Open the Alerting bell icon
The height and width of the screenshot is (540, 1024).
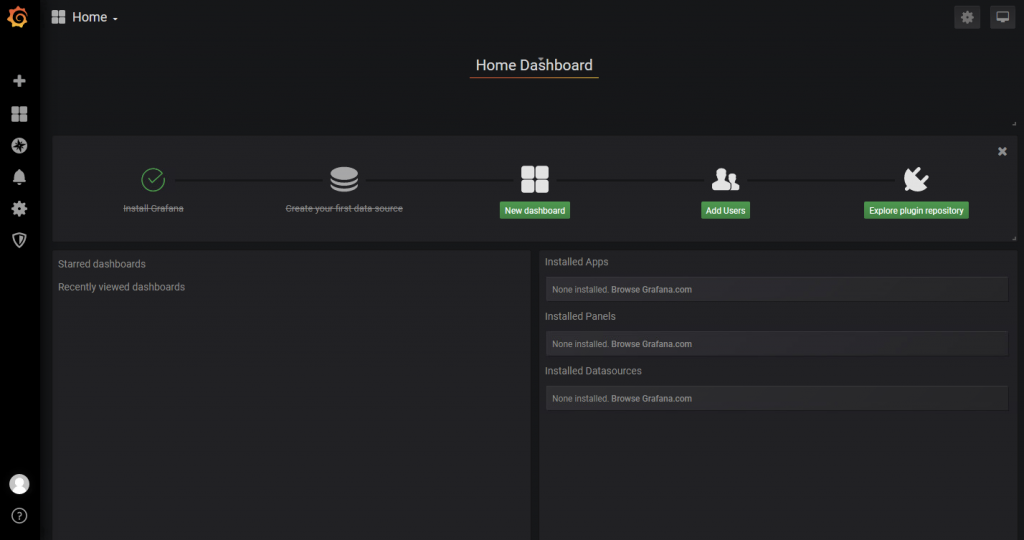pyautogui.click(x=19, y=177)
